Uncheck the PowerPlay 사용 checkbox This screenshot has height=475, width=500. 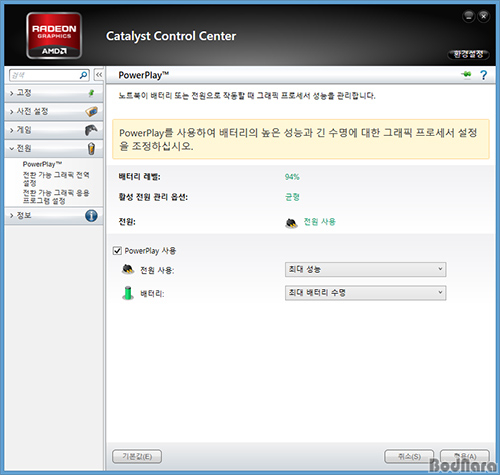click(117, 251)
